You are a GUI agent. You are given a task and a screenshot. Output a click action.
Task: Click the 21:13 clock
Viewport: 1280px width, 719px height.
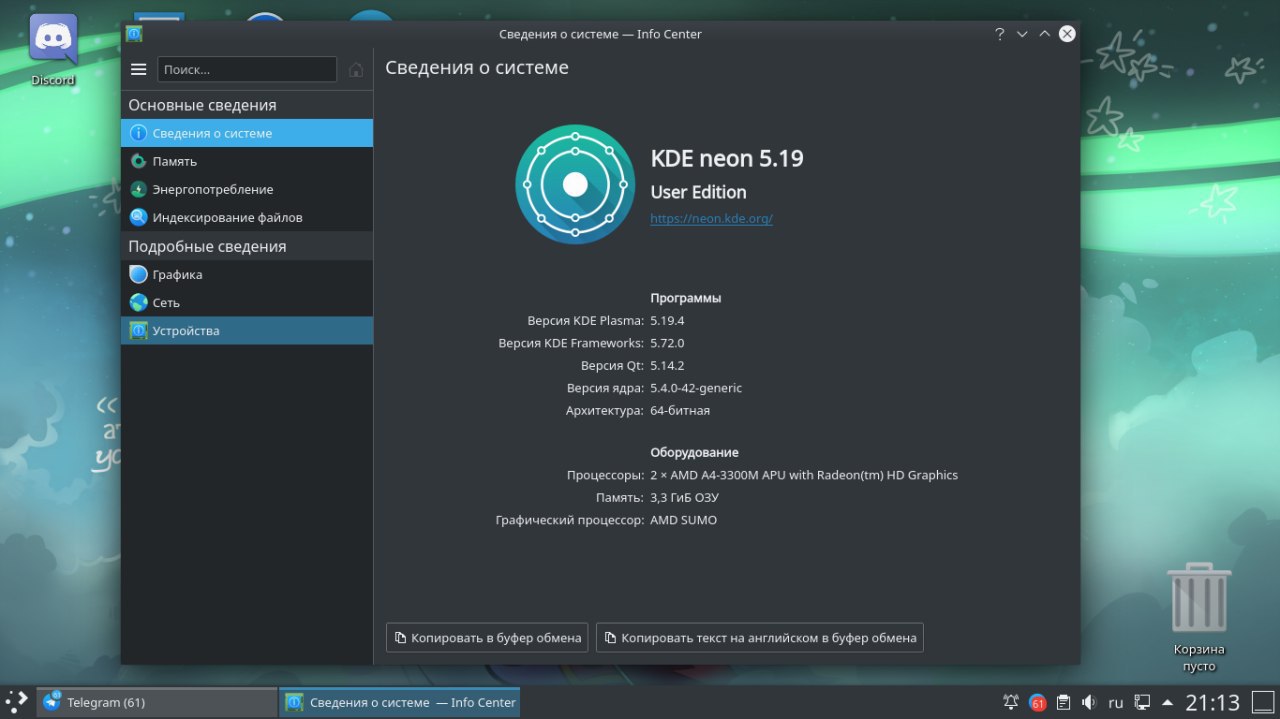pyautogui.click(x=1213, y=702)
